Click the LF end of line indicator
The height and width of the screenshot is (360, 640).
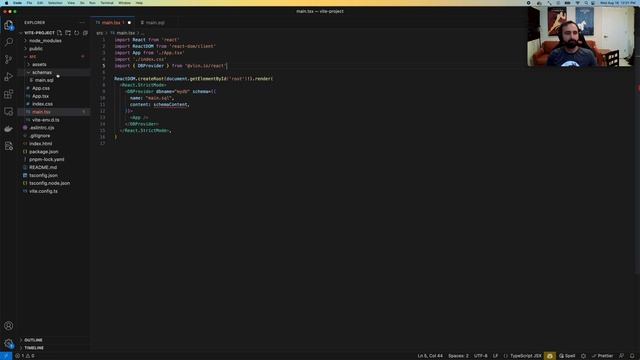tap(495, 356)
